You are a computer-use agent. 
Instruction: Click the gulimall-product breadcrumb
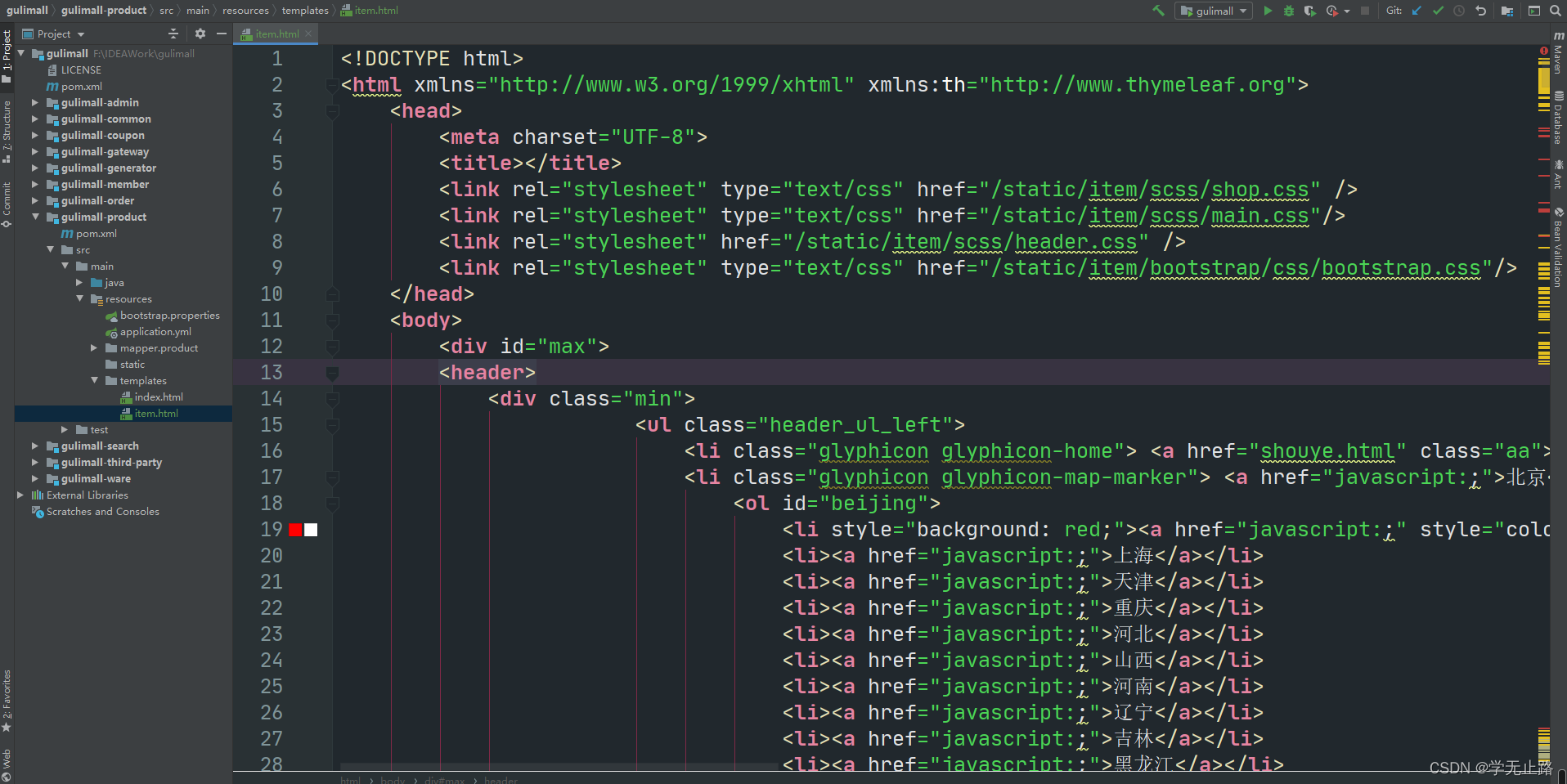(x=104, y=10)
